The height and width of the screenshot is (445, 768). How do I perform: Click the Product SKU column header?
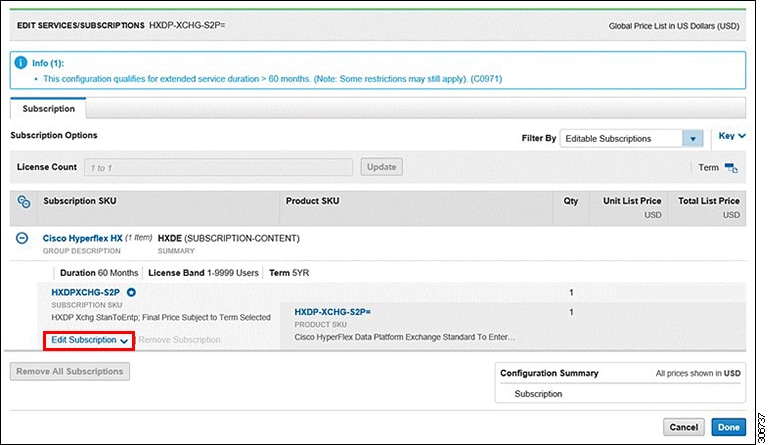312,201
